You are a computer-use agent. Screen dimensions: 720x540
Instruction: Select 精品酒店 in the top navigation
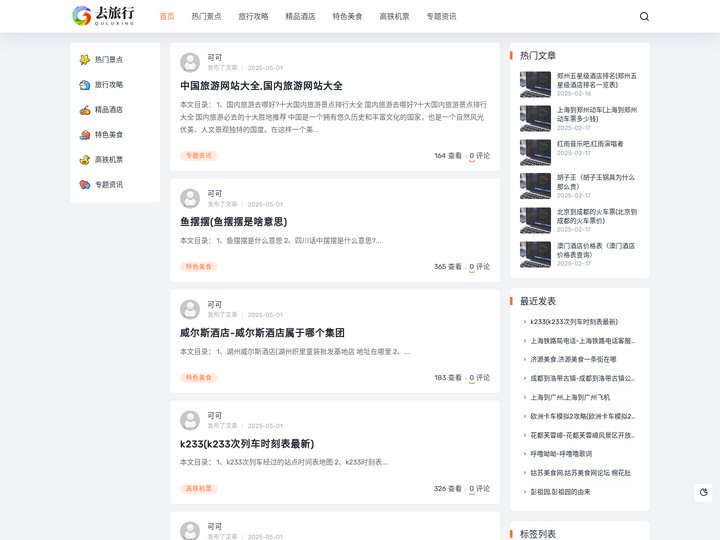(300, 17)
